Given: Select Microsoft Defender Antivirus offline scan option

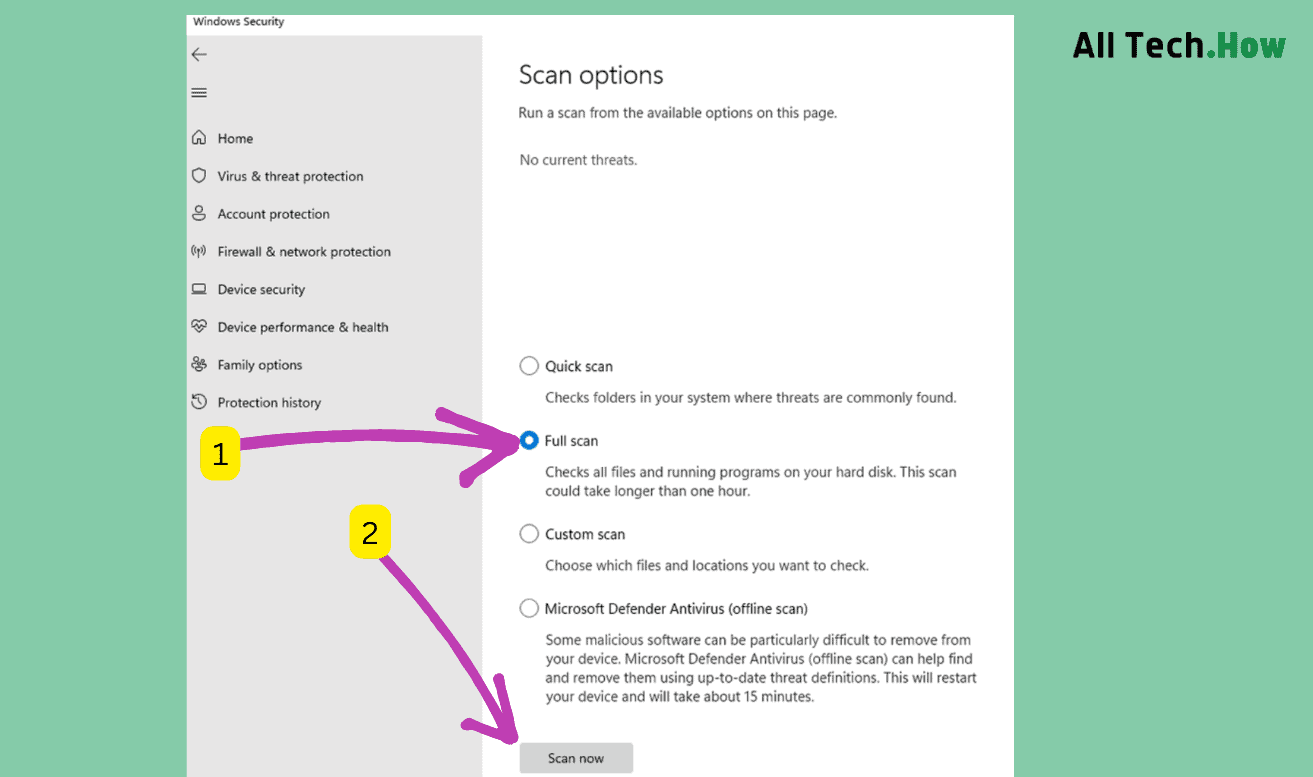Looking at the screenshot, I should click(529, 608).
